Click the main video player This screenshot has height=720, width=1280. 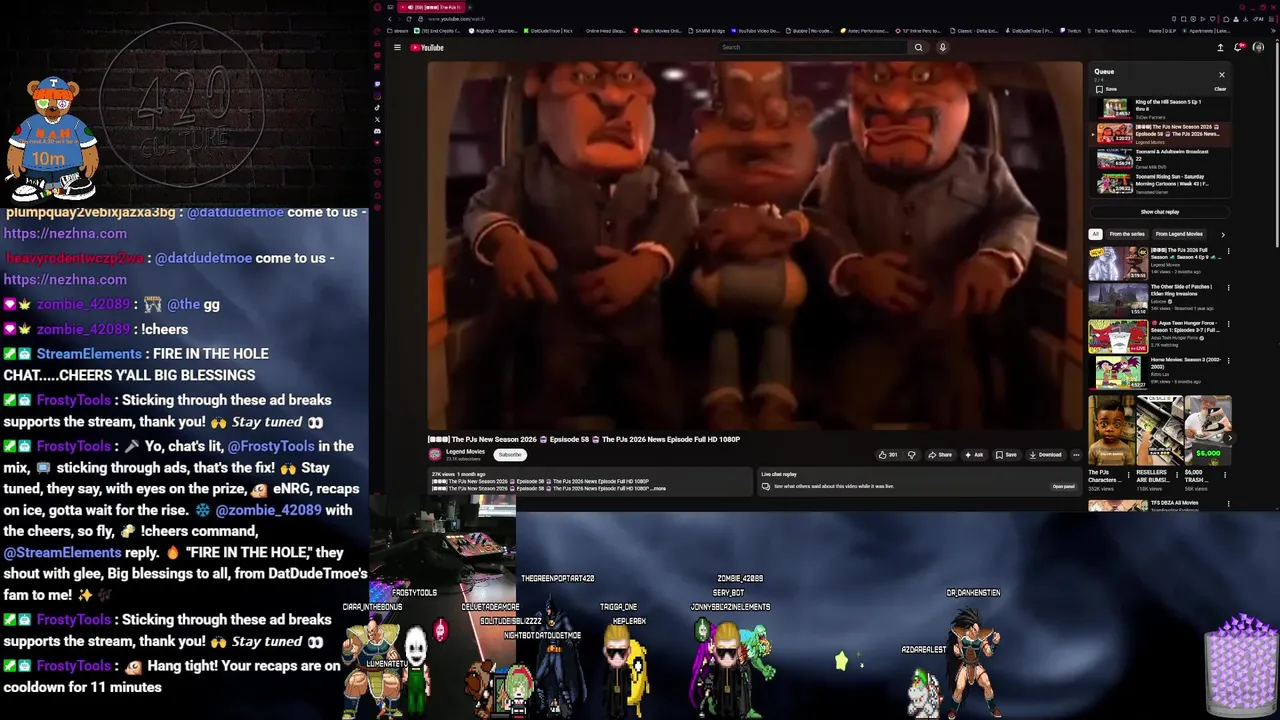[754, 245]
